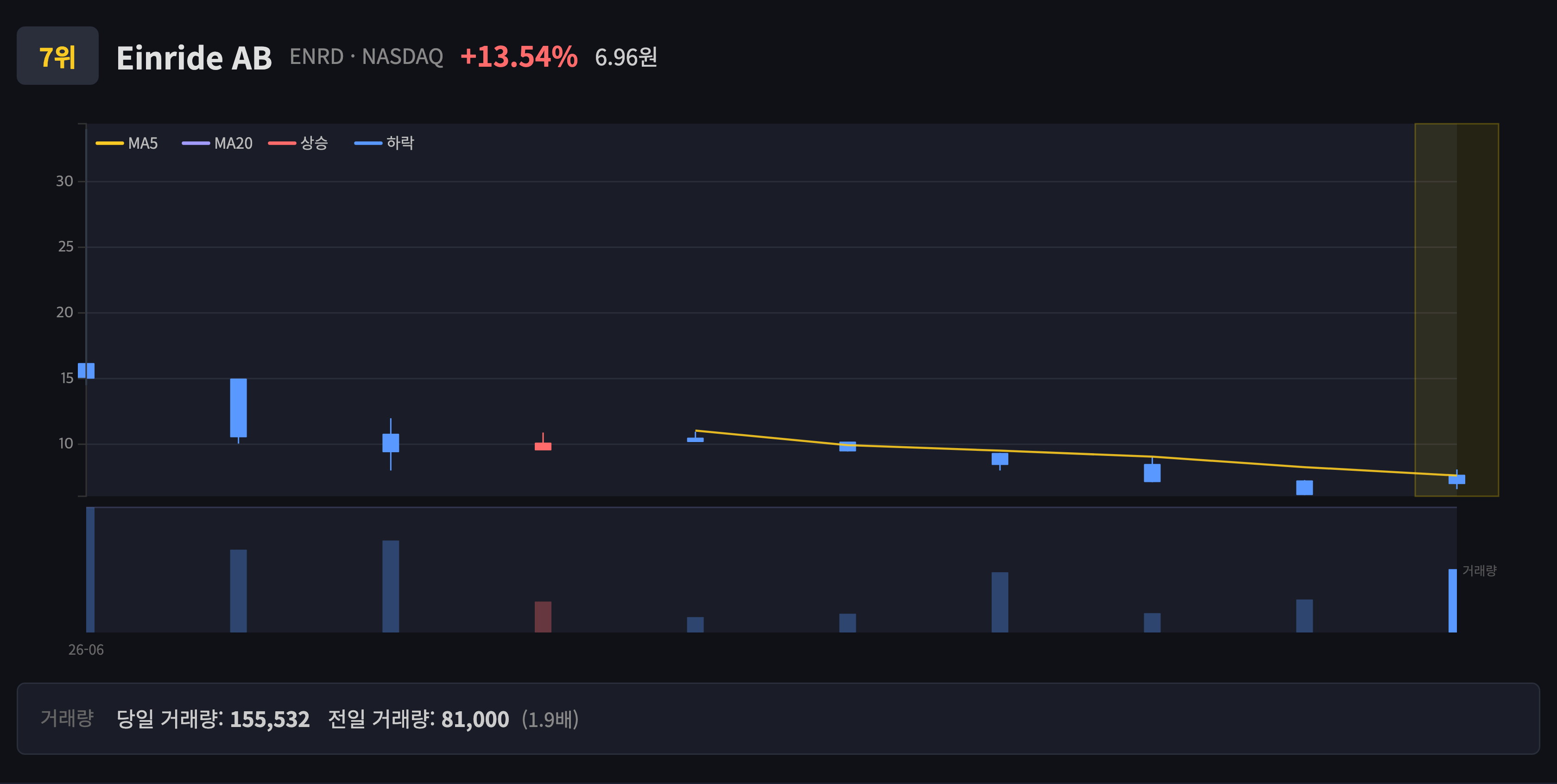Click the +13.54% change value
The image size is (1557, 784).
tap(519, 57)
